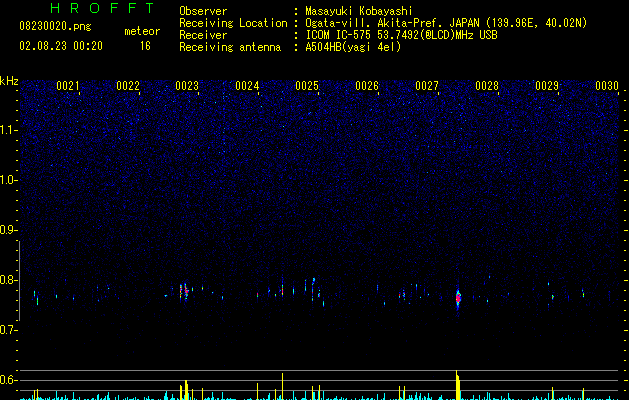Viewport: 629px width, 400px height.
Task: Click the 0.9 kHz axis label
Action: coord(8,230)
